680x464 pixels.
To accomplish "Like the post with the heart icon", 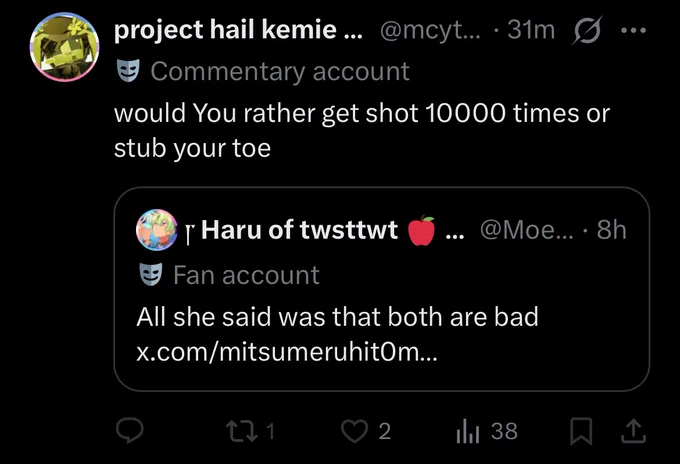I will click(354, 431).
